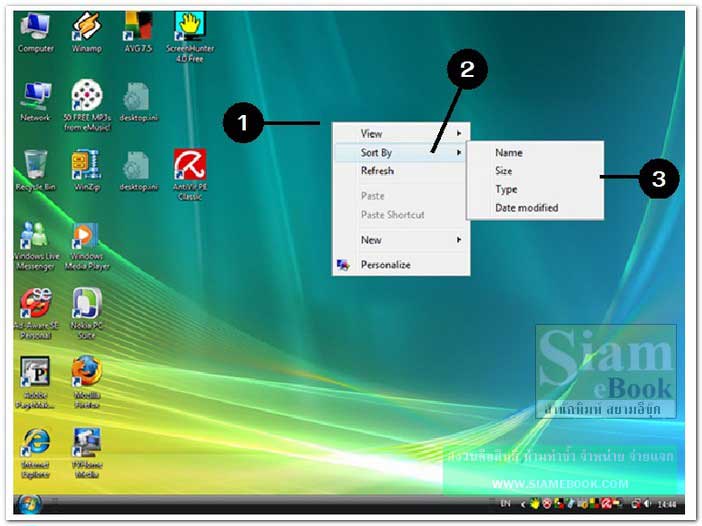Open the Windows Start orb

pyautogui.click(x=30, y=505)
